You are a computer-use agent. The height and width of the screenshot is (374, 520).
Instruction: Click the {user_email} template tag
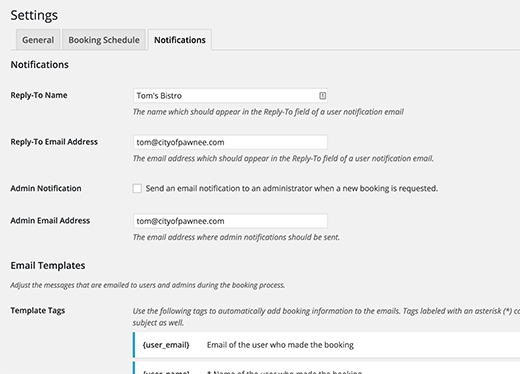tap(166, 345)
